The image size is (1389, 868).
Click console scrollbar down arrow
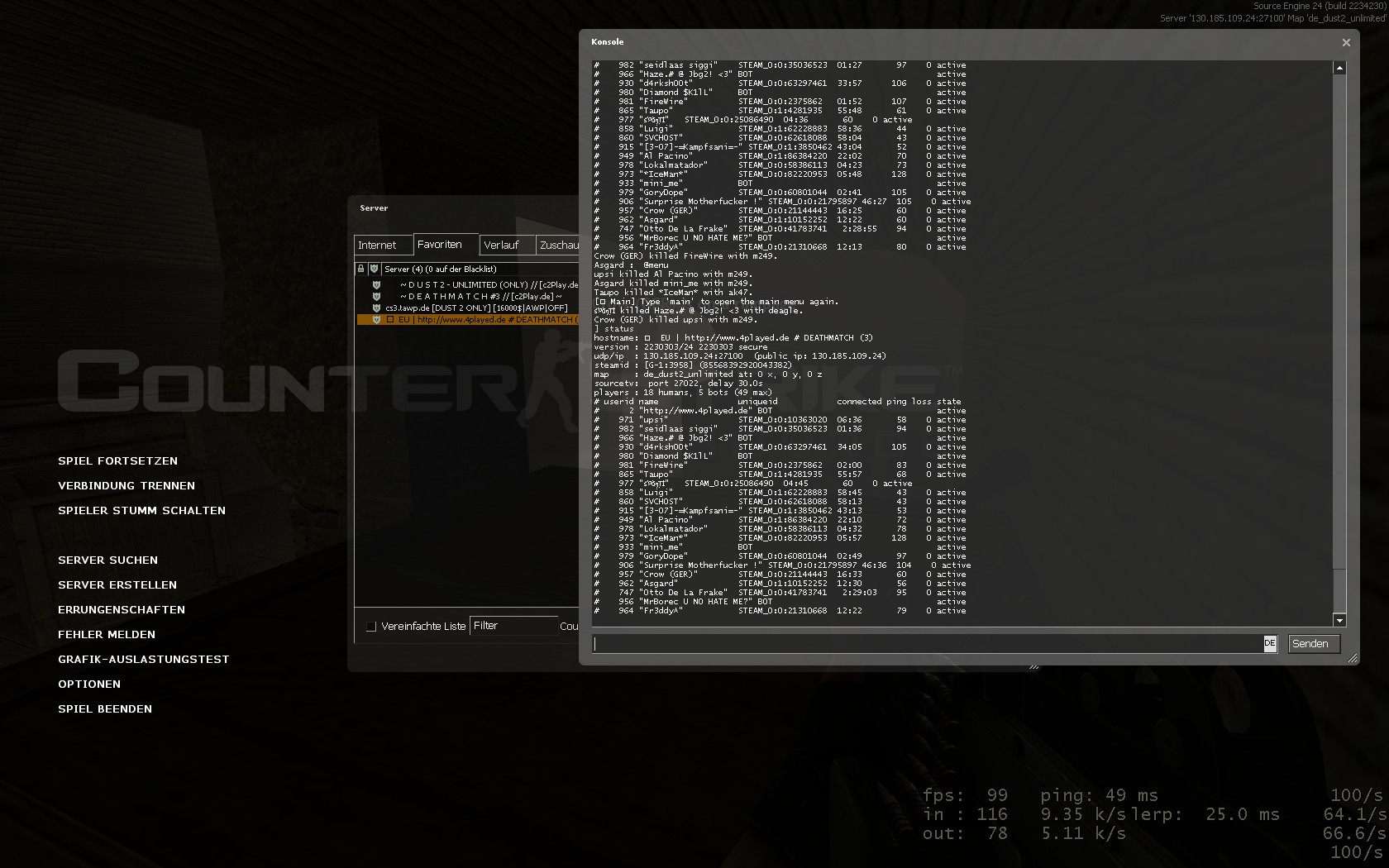click(x=1339, y=620)
